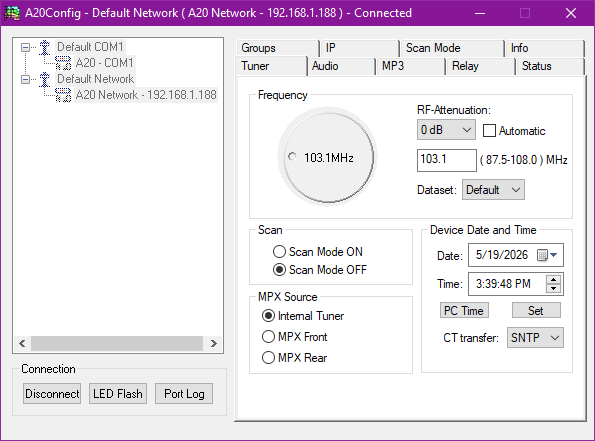
Task: Turn Scan Mode ON
Action: point(279,252)
